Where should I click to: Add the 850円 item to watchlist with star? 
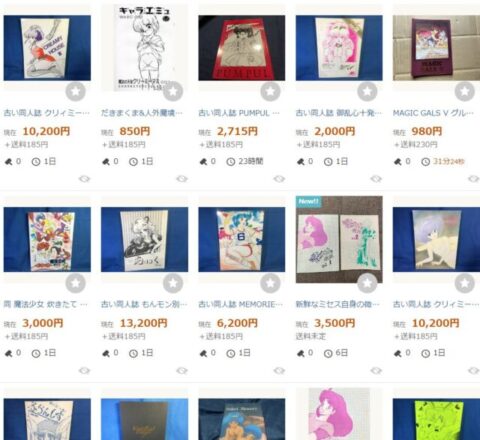coord(173,91)
